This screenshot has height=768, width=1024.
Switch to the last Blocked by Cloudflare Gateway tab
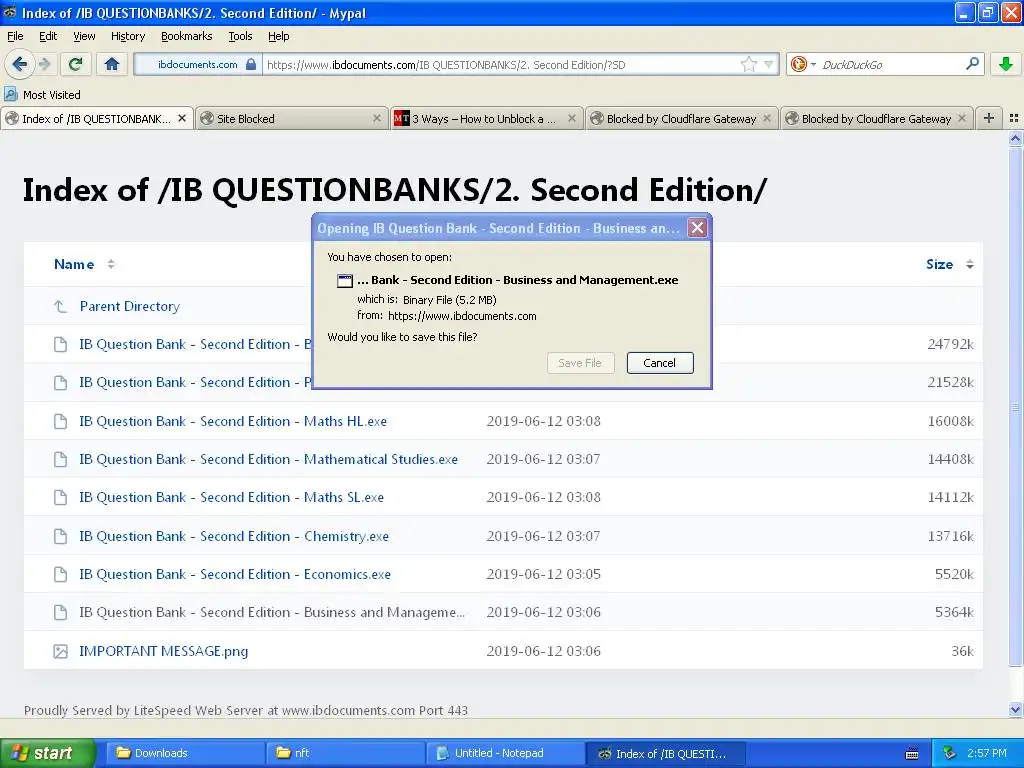(x=876, y=119)
